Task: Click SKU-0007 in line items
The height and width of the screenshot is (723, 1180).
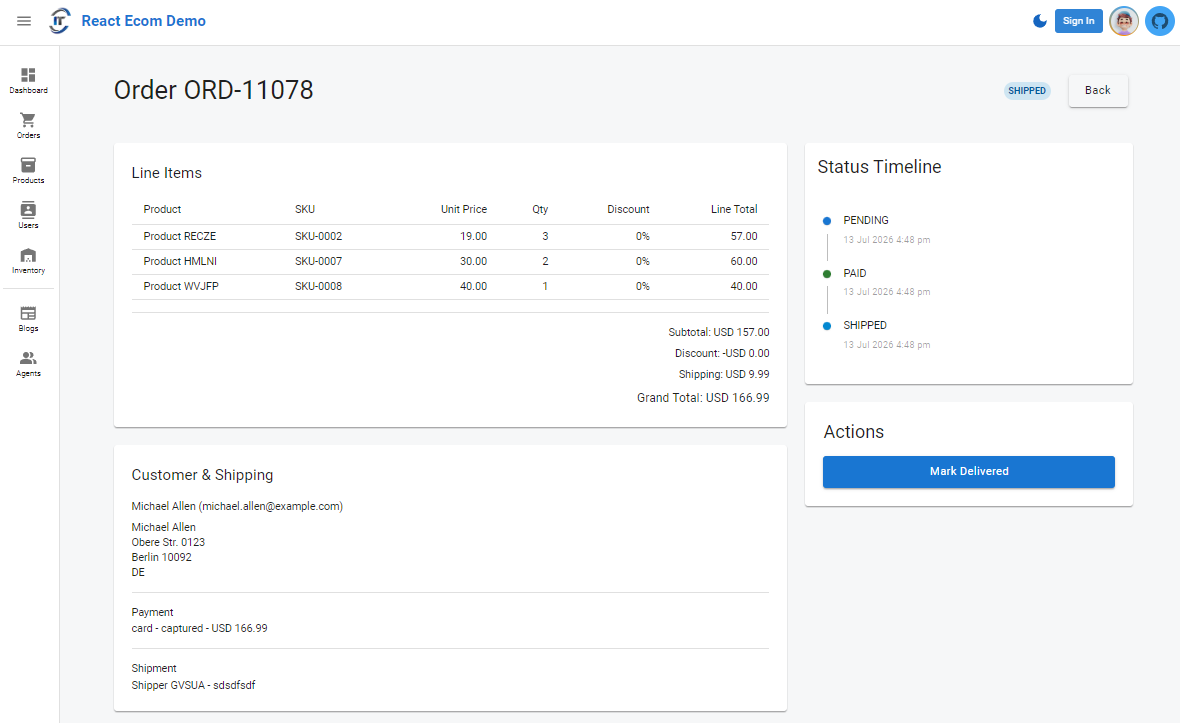Action: 318,261
